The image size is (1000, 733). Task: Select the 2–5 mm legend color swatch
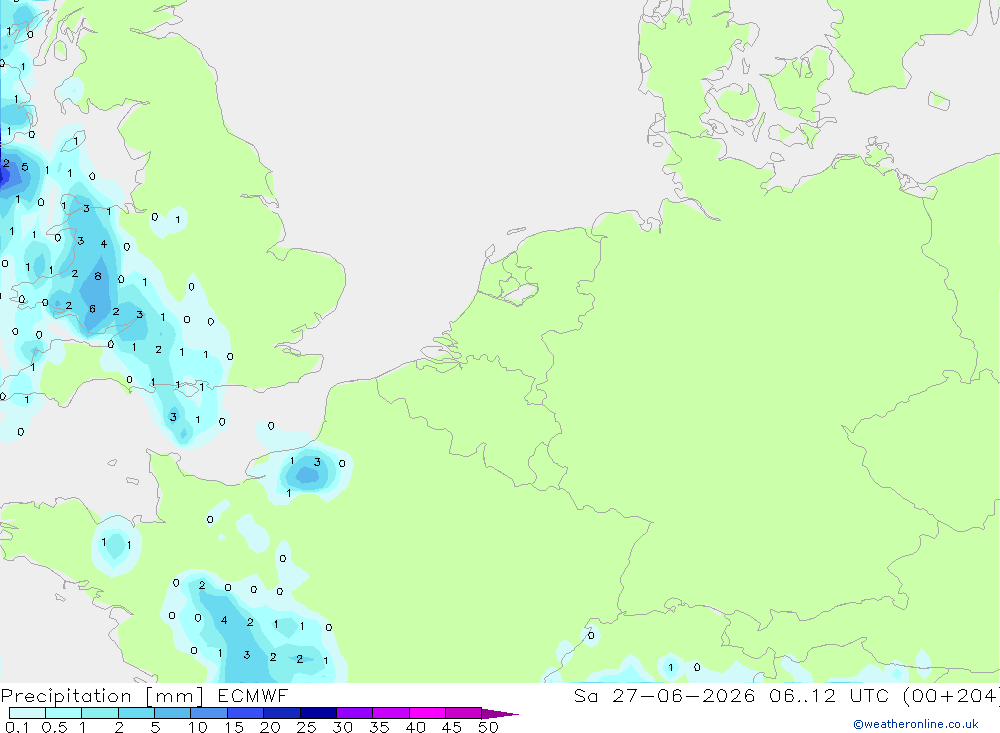(x=136, y=713)
